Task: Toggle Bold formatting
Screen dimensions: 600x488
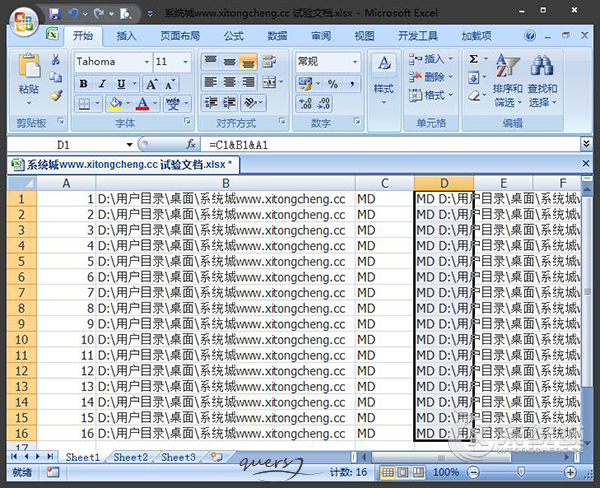Action: point(83,84)
